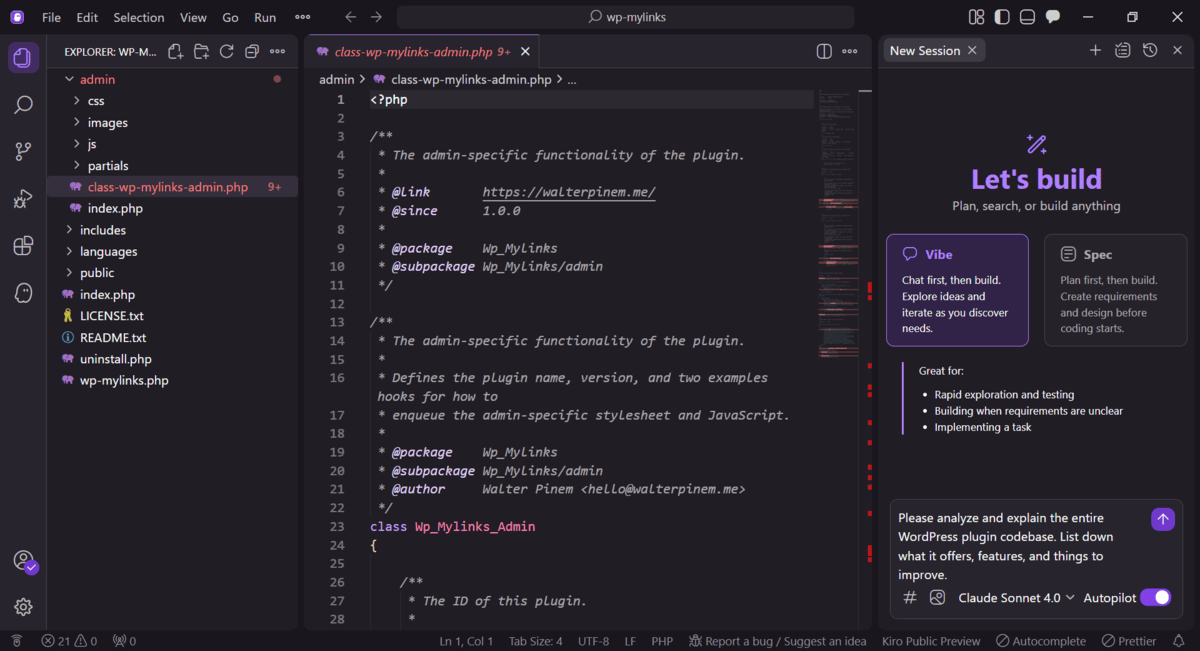
Task: Add context with the hash icon
Action: 910,597
